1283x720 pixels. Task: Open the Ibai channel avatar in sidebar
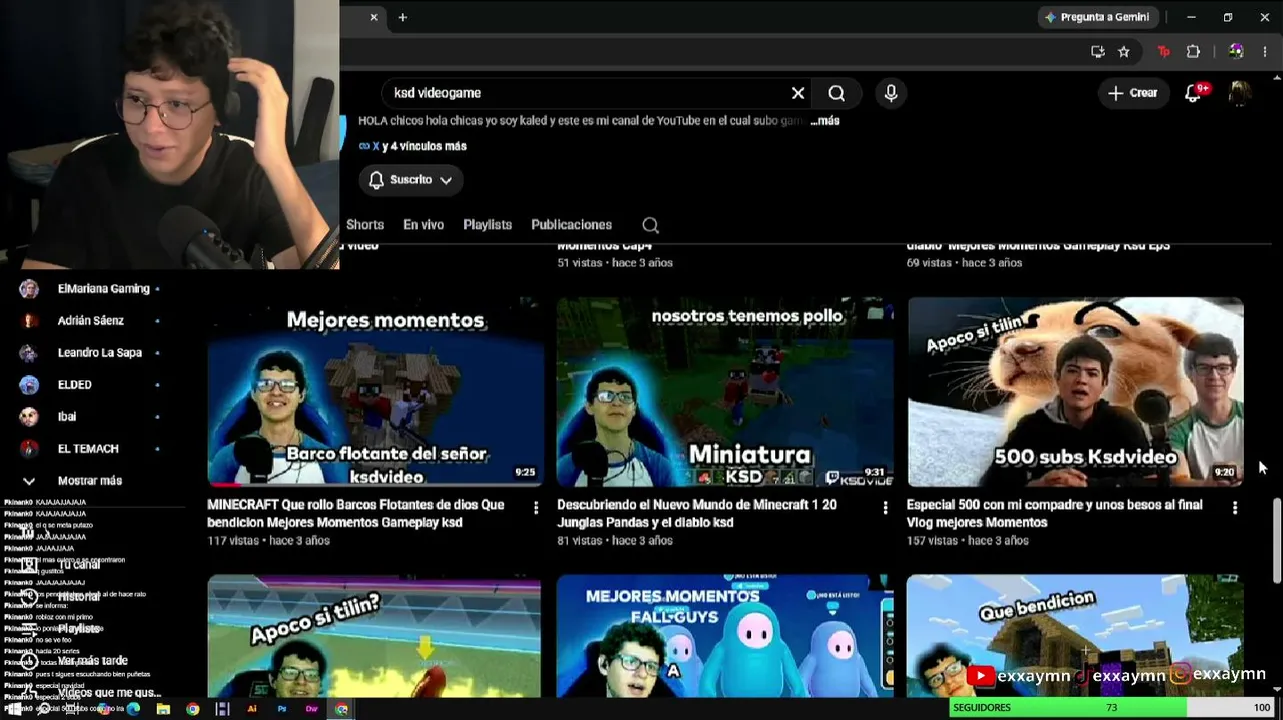pos(29,417)
